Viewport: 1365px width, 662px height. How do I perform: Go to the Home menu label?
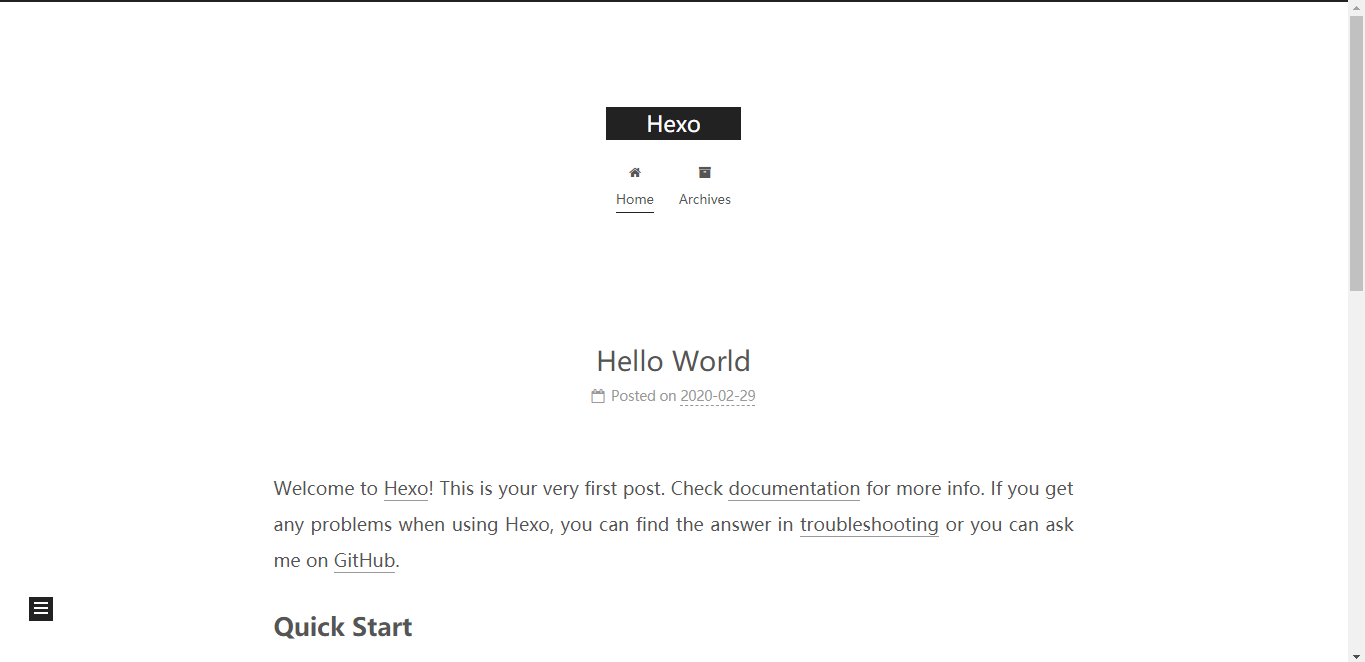(635, 199)
